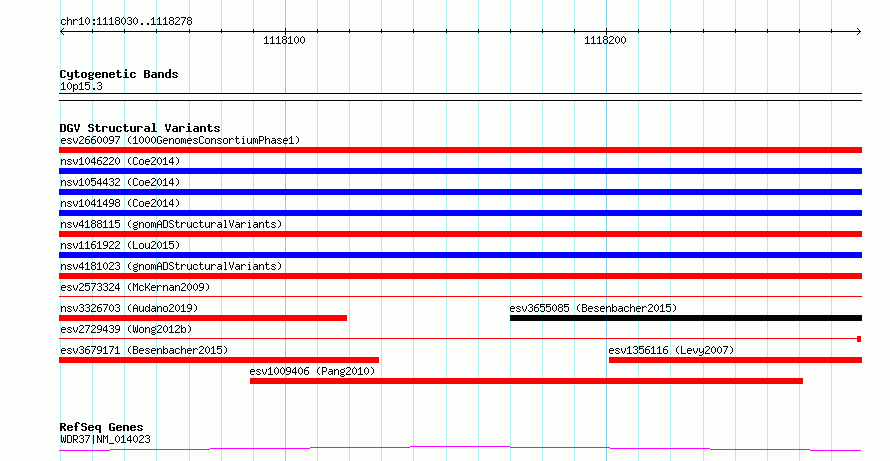Open the nsv1041498 (Coe2014) label
This screenshot has width=890, height=461.
(x=120, y=203)
